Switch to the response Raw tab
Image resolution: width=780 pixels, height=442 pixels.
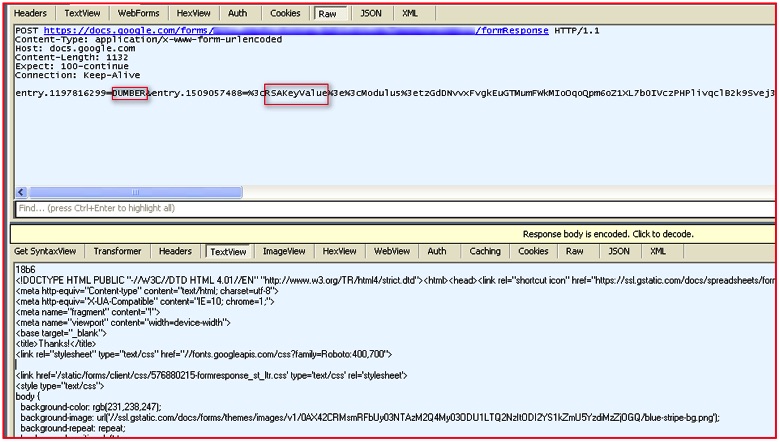pyautogui.click(x=575, y=251)
